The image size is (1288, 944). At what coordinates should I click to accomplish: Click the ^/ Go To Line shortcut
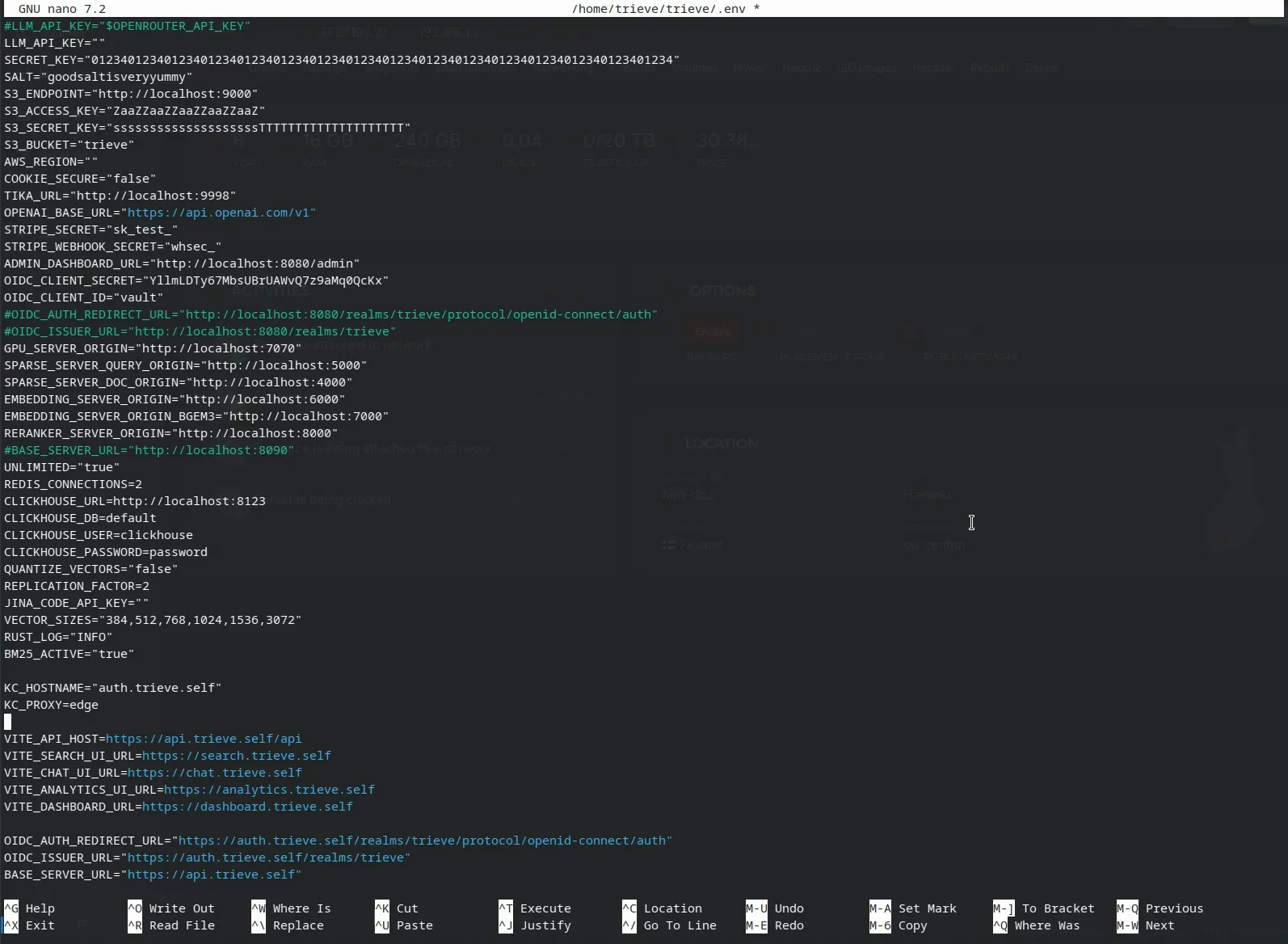[x=670, y=925]
